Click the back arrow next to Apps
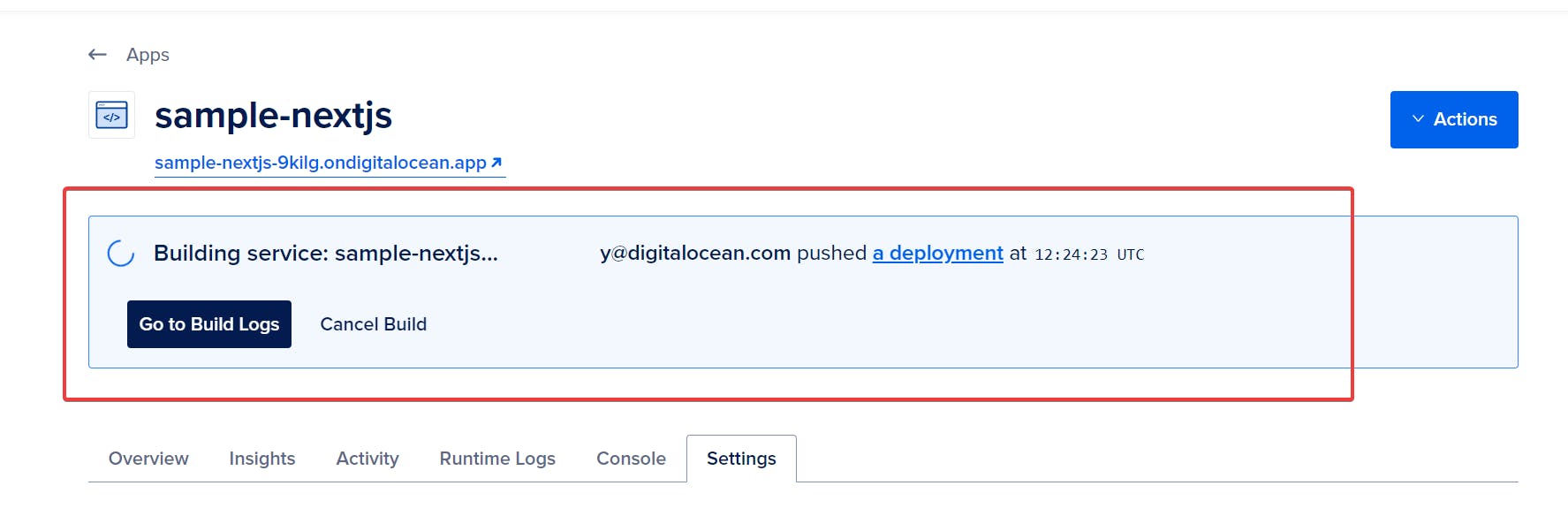This screenshot has height=516, width=1568. pyautogui.click(x=97, y=55)
